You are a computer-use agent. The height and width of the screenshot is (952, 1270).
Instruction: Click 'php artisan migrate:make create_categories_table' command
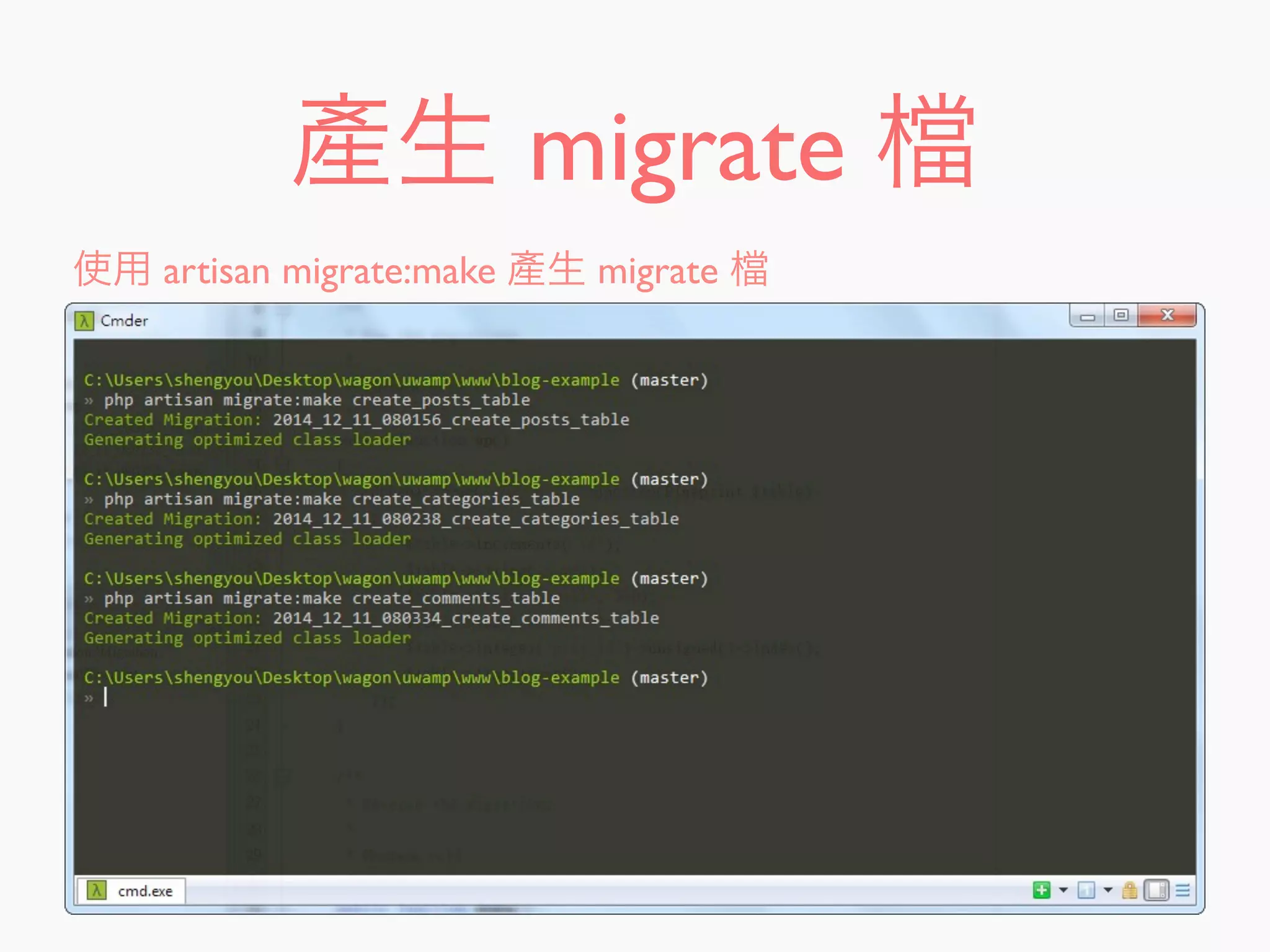tap(342, 499)
